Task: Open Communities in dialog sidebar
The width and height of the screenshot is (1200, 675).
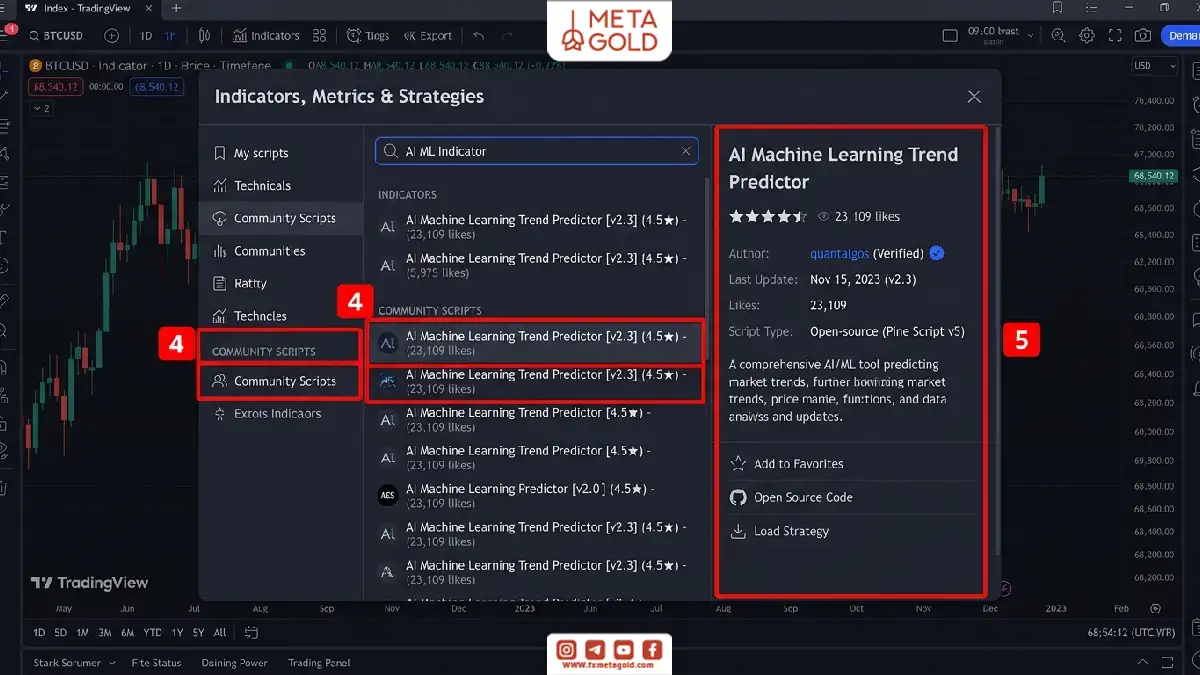Action: (281, 251)
